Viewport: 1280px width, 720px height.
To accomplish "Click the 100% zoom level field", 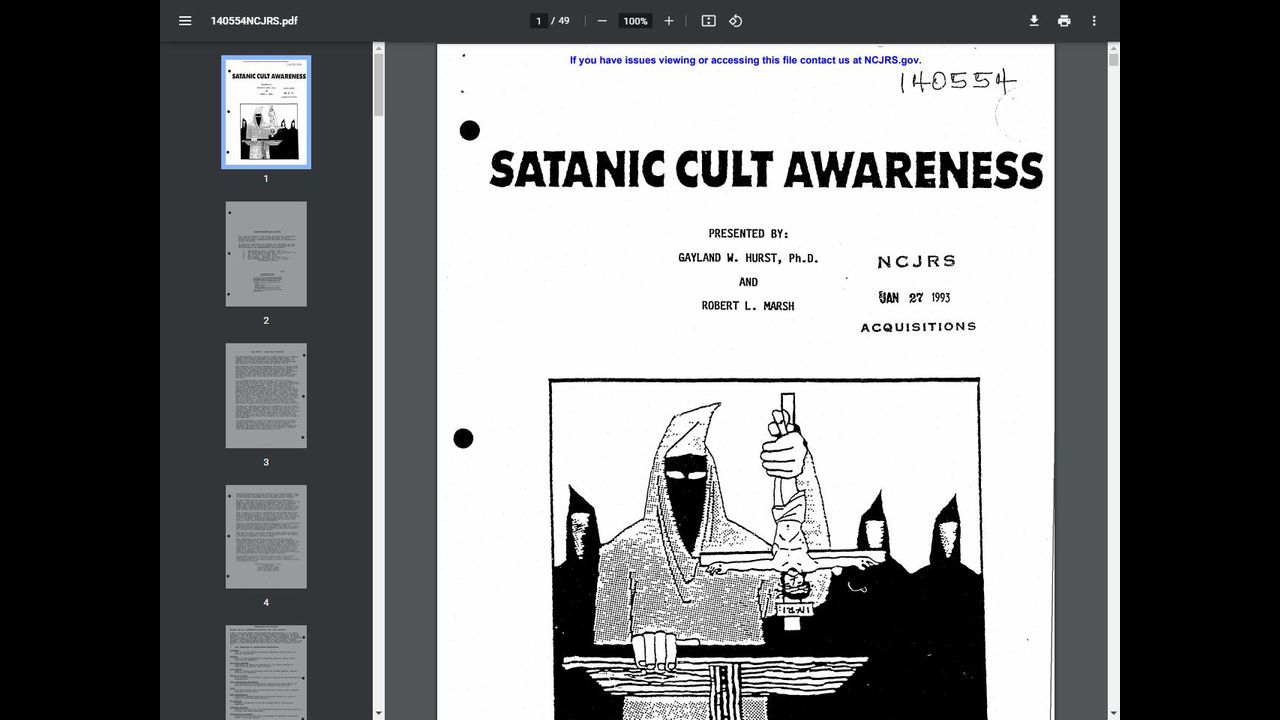I will pyautogui.click(x=635, y=21).
